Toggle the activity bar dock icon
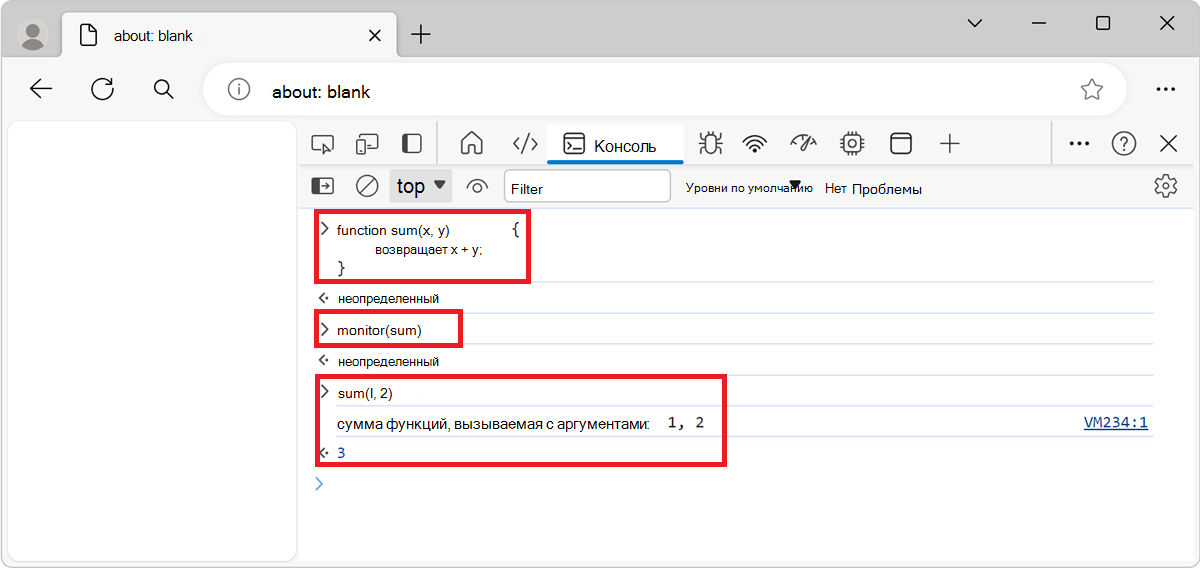This screenshot has width=1200, height=568. tap(411, 144)
